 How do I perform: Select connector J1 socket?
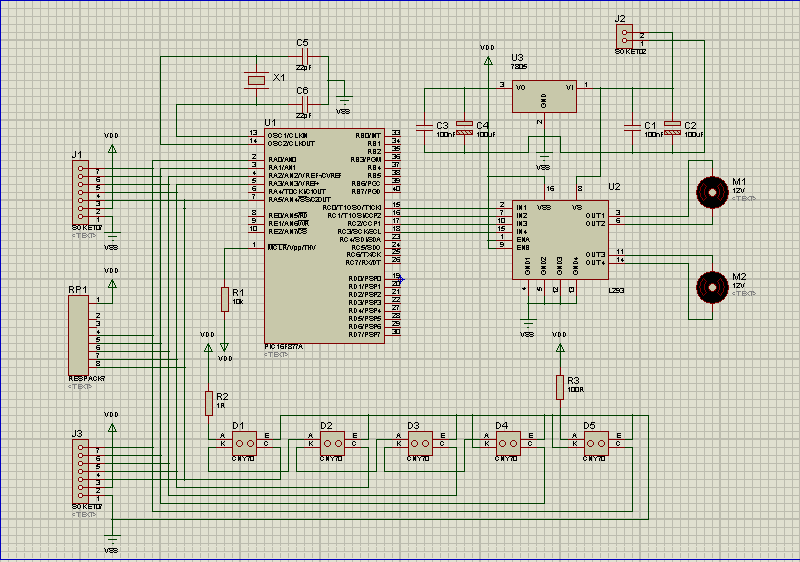pyautogui.click(x=80, y=193)
